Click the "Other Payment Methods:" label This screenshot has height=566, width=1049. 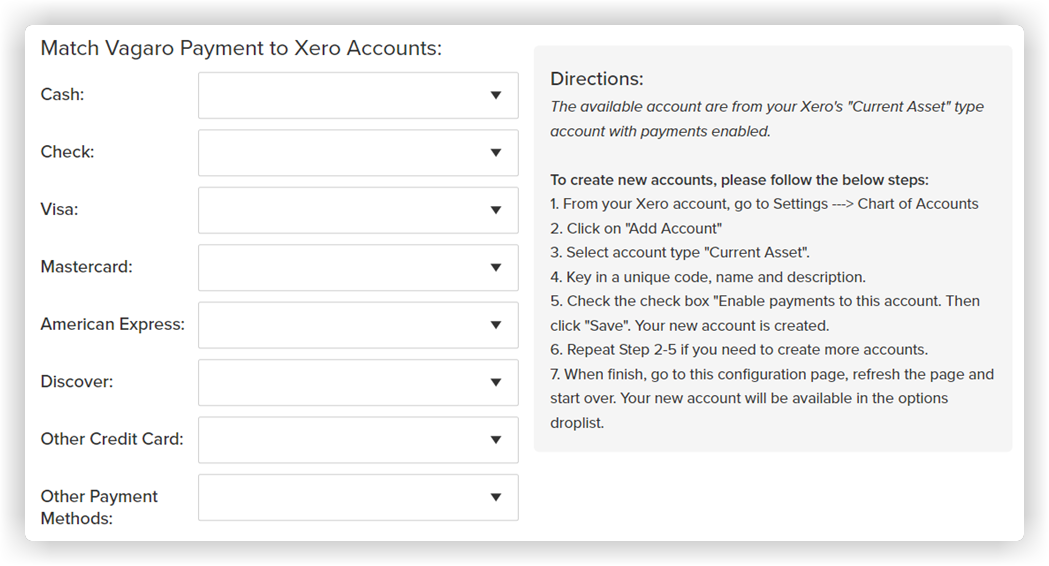click(99, 507)
